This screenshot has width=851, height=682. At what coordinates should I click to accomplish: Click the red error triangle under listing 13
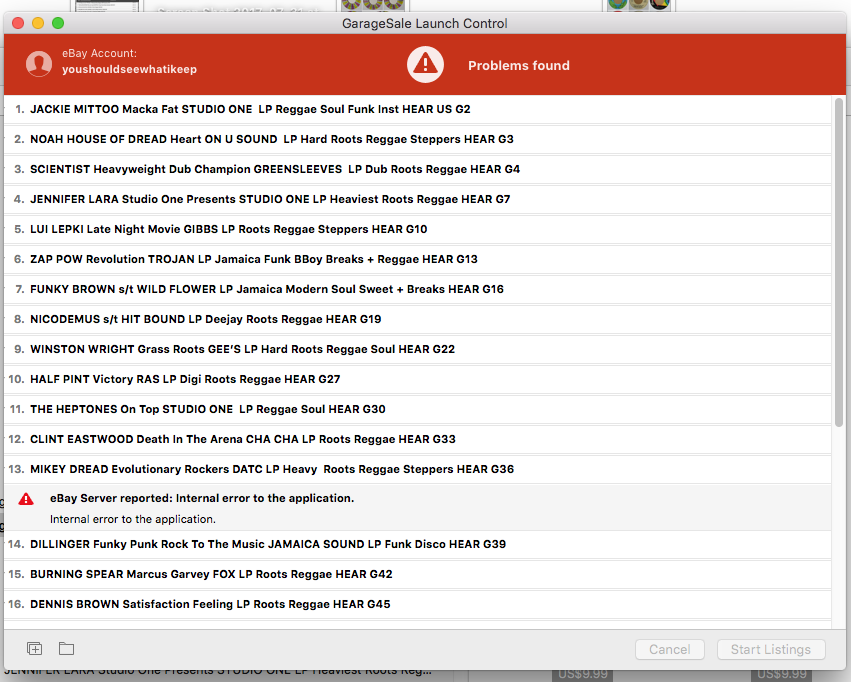tap(26, 499)
